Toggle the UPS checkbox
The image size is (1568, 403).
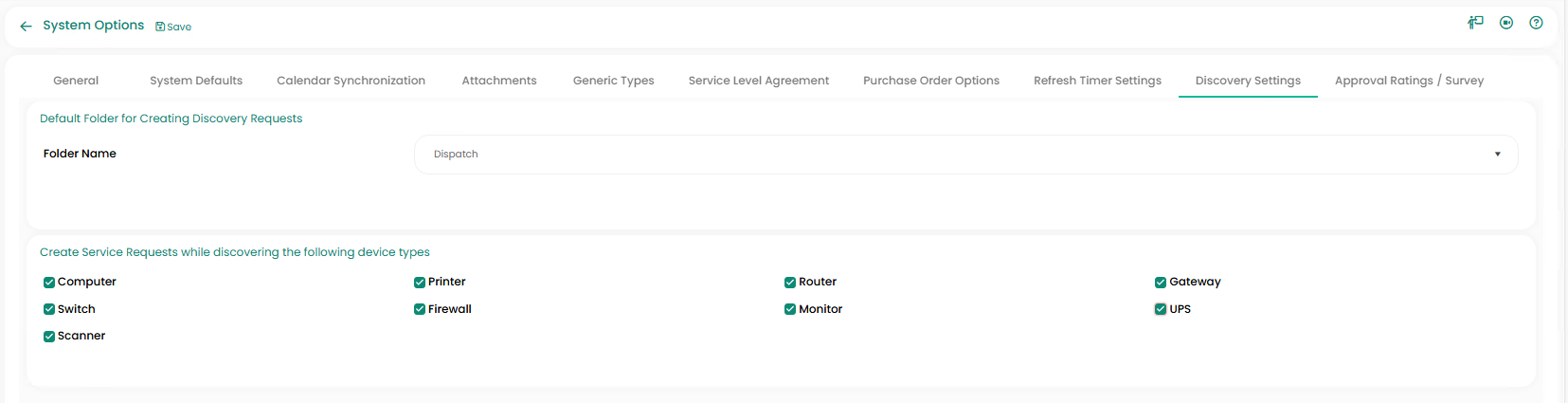pos(1161,309)
